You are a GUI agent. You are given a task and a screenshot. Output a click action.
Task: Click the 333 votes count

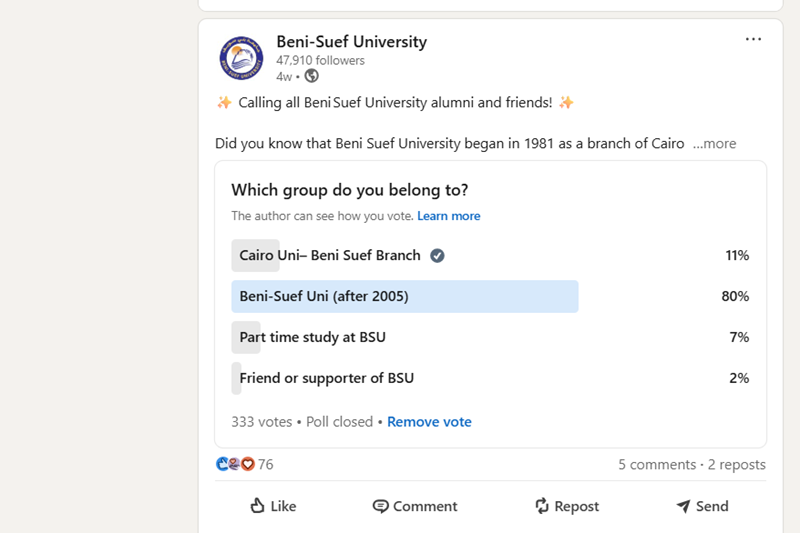click(x=261, y=422)
